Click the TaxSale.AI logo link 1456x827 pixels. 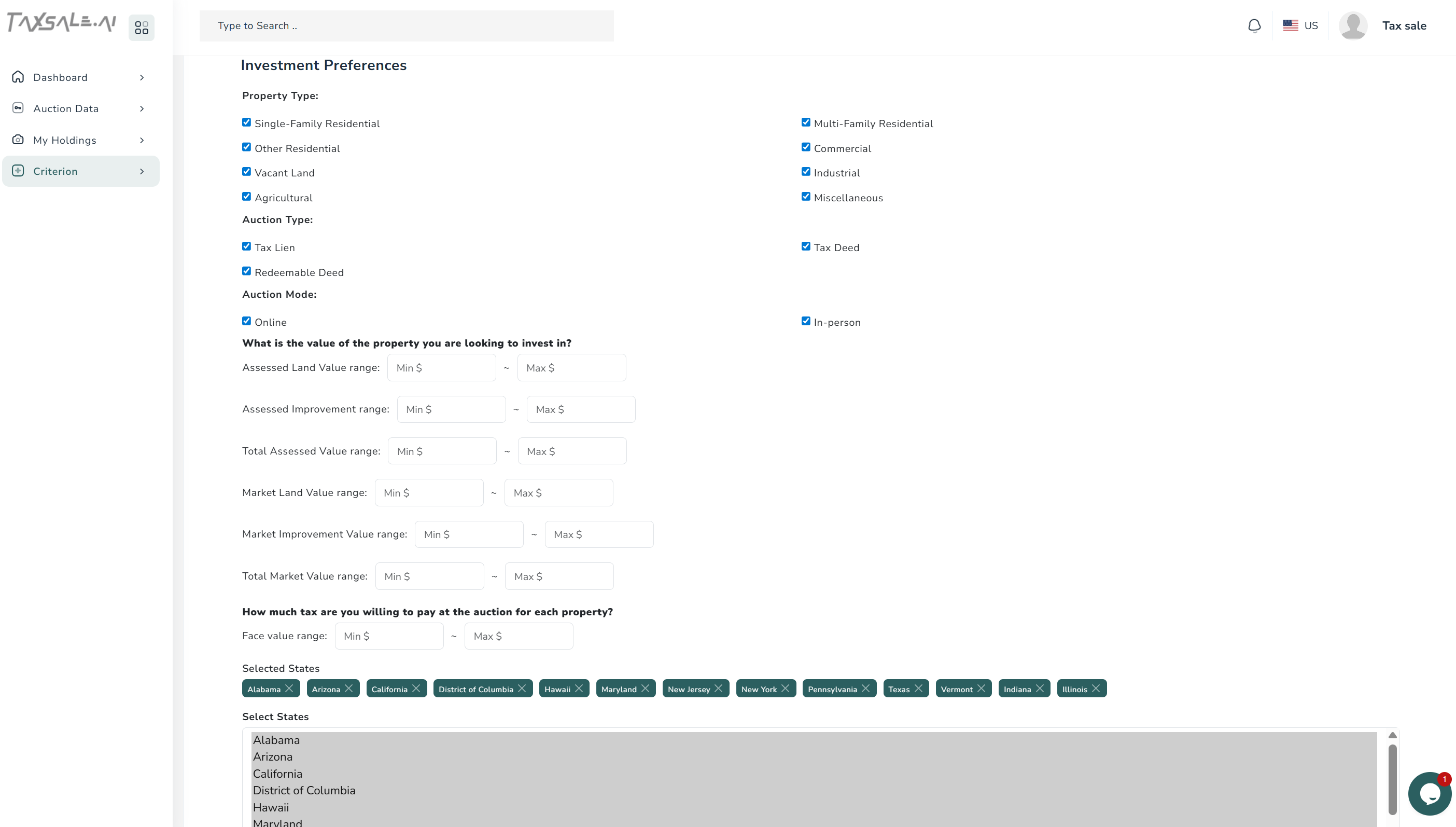tap(61, 23)
